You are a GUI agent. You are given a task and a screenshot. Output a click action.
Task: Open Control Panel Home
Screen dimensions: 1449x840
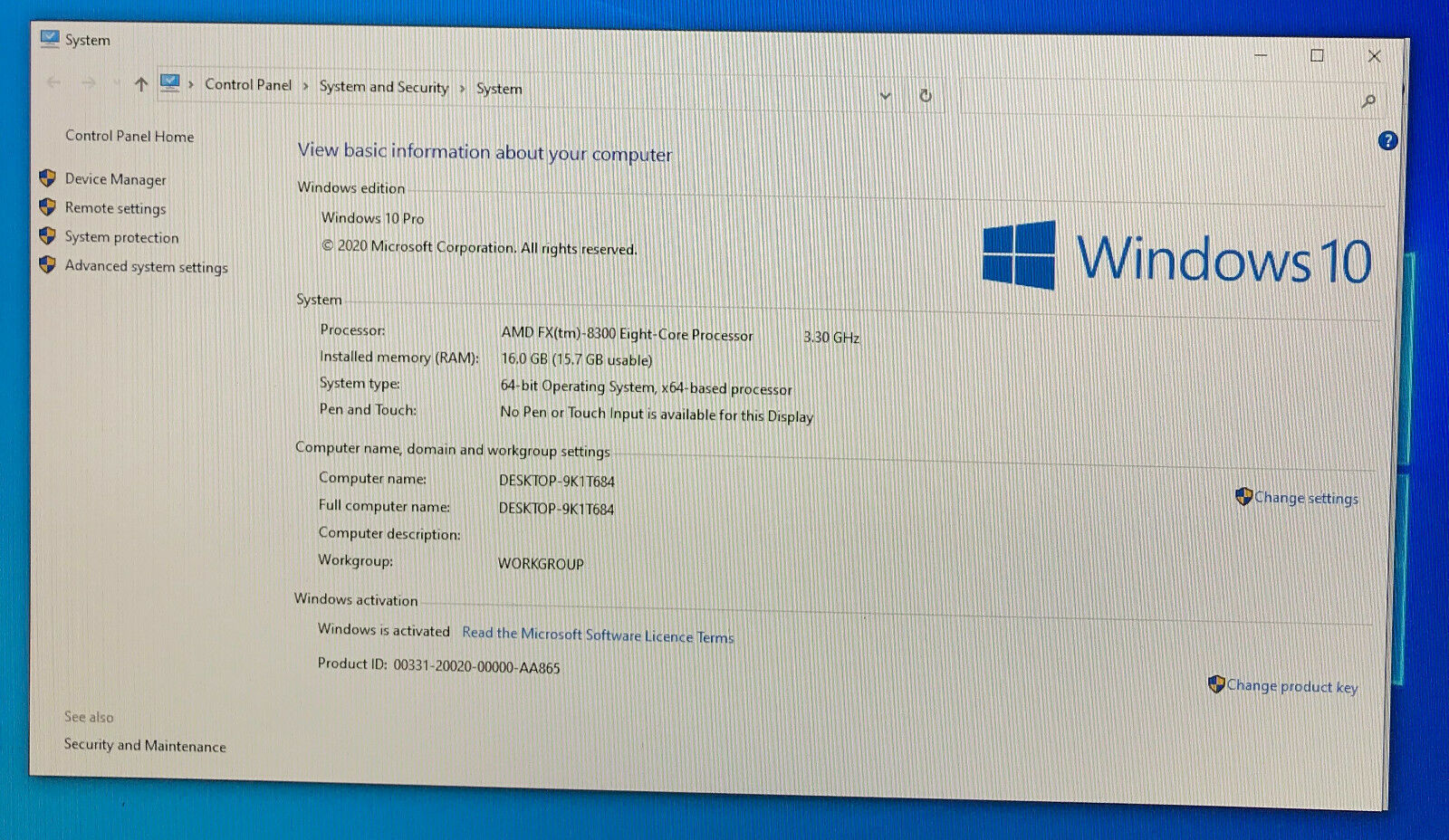[130, 136]
